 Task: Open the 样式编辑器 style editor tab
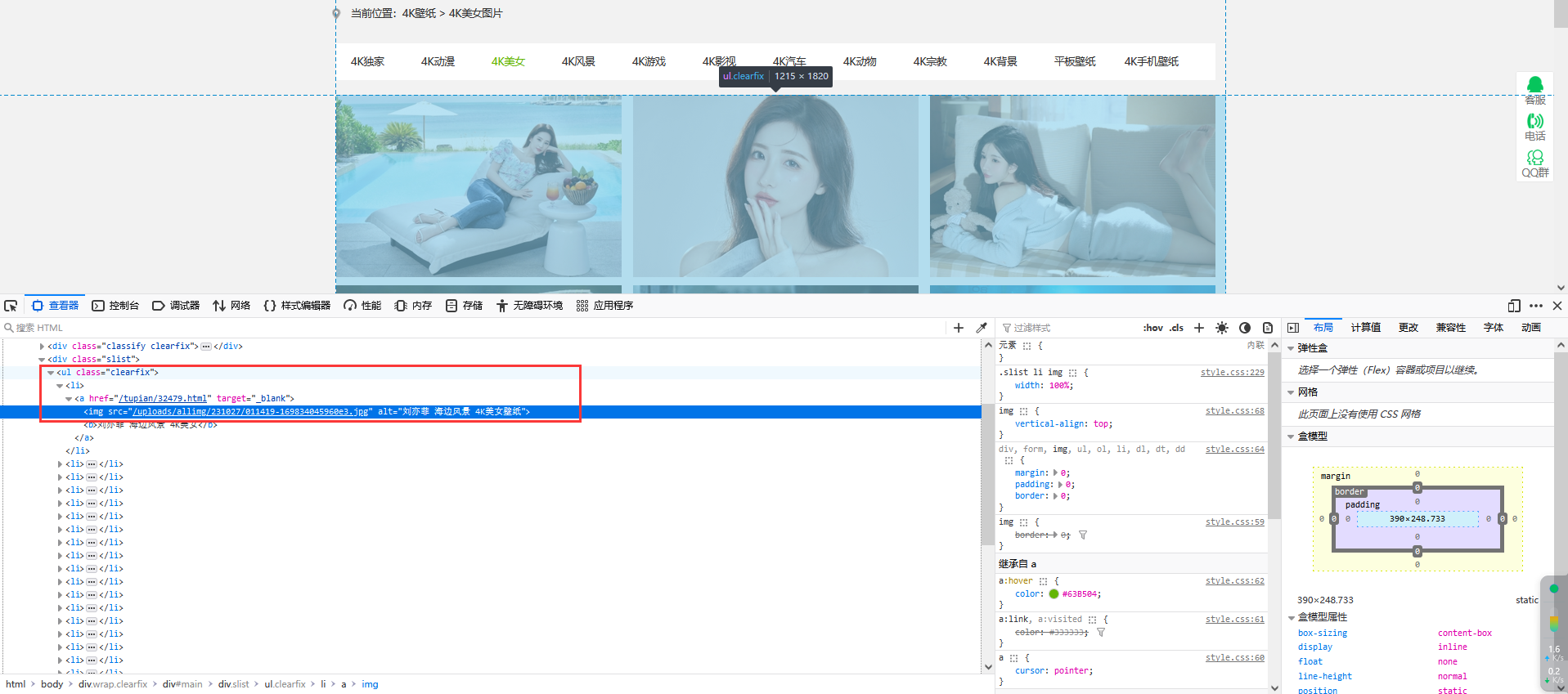pos(297,306)
